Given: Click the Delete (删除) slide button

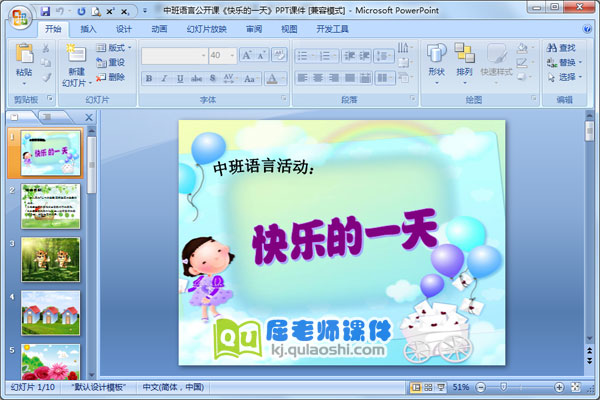Looking at the screenshot, I should click(111, 77).
